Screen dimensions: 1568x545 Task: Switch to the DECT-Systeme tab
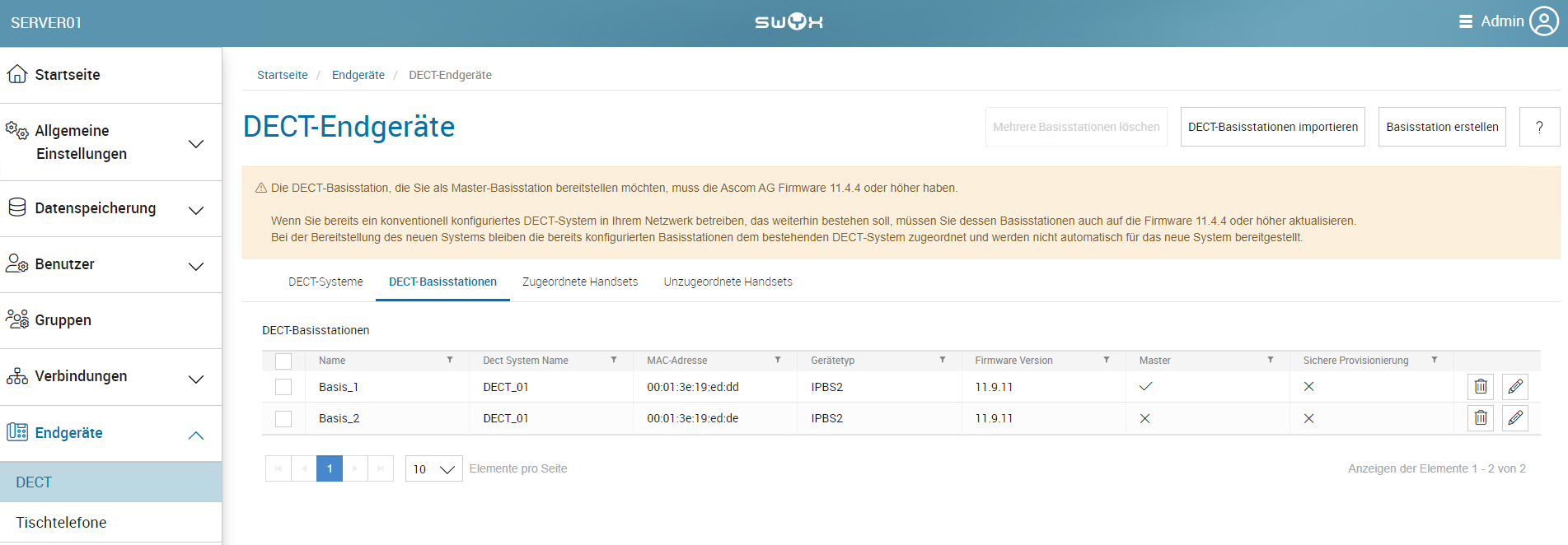325,282
